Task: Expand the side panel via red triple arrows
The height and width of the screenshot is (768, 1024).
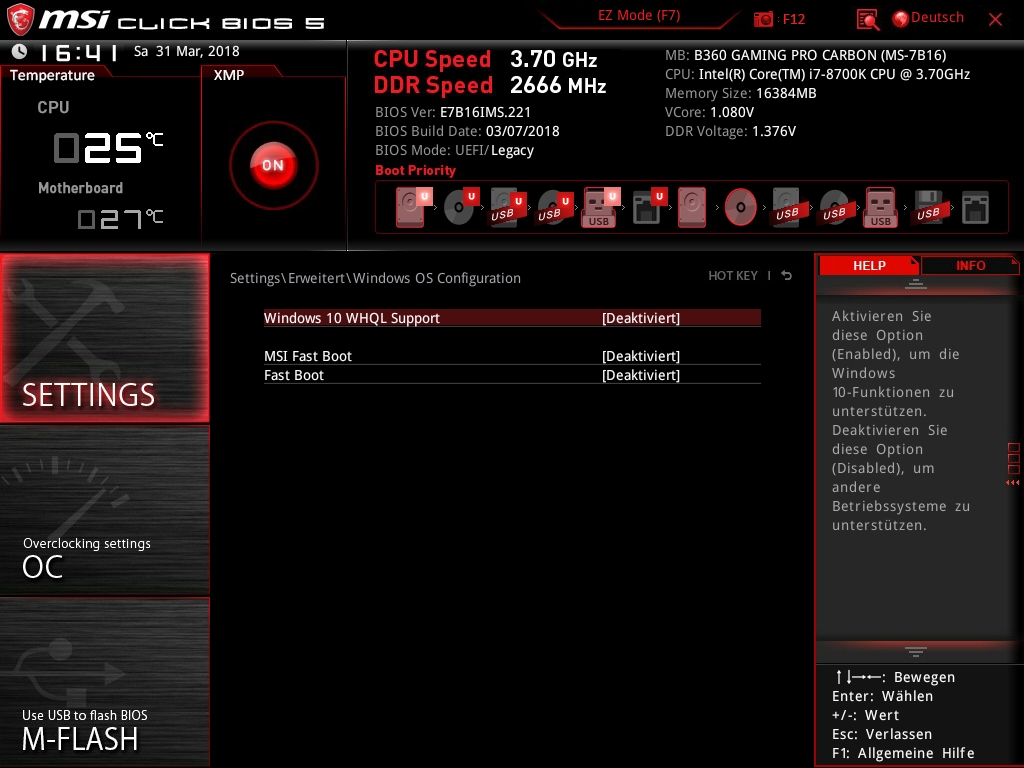Action: coord(1013,483)
